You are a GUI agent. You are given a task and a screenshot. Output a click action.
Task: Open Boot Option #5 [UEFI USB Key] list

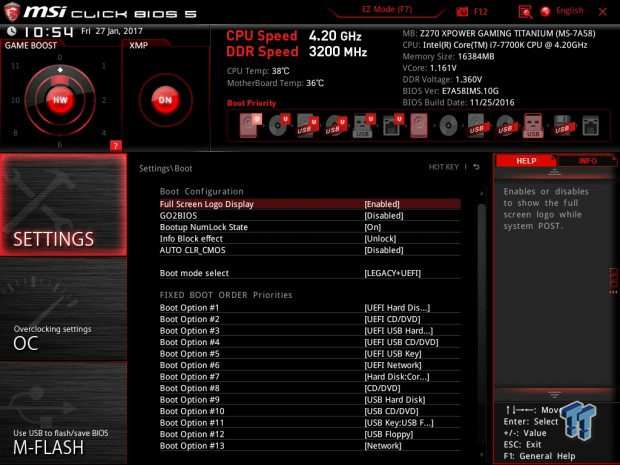(x=393, y=353)
